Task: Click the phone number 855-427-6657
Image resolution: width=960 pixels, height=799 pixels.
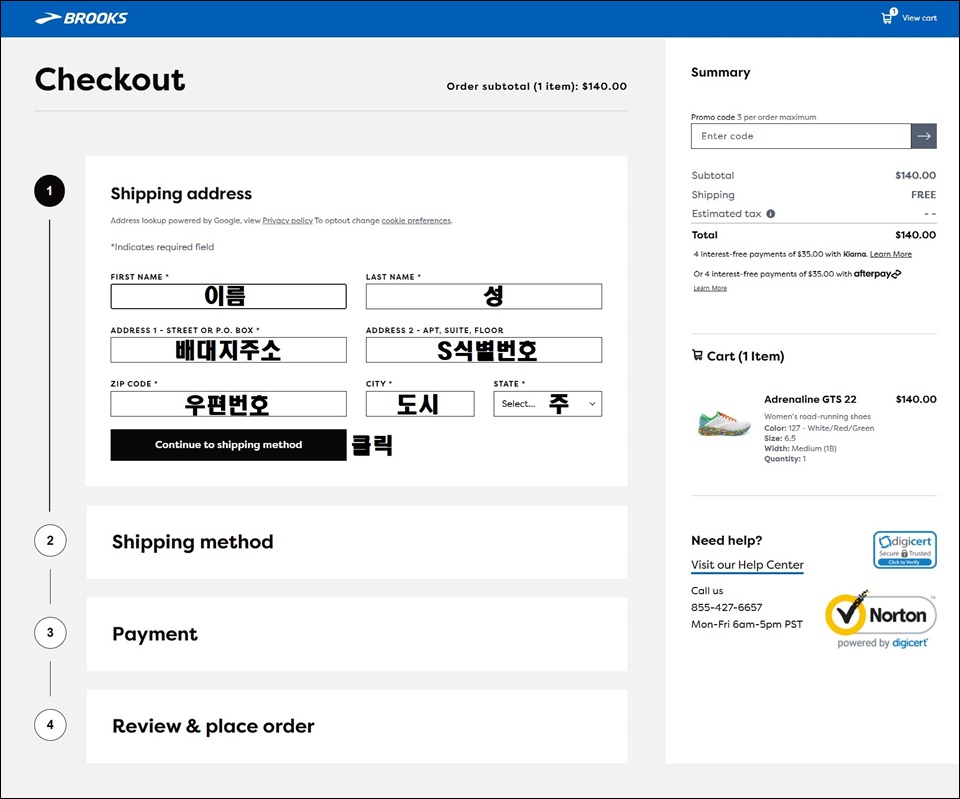Action: pyautogui.click(x=726, y=607)
